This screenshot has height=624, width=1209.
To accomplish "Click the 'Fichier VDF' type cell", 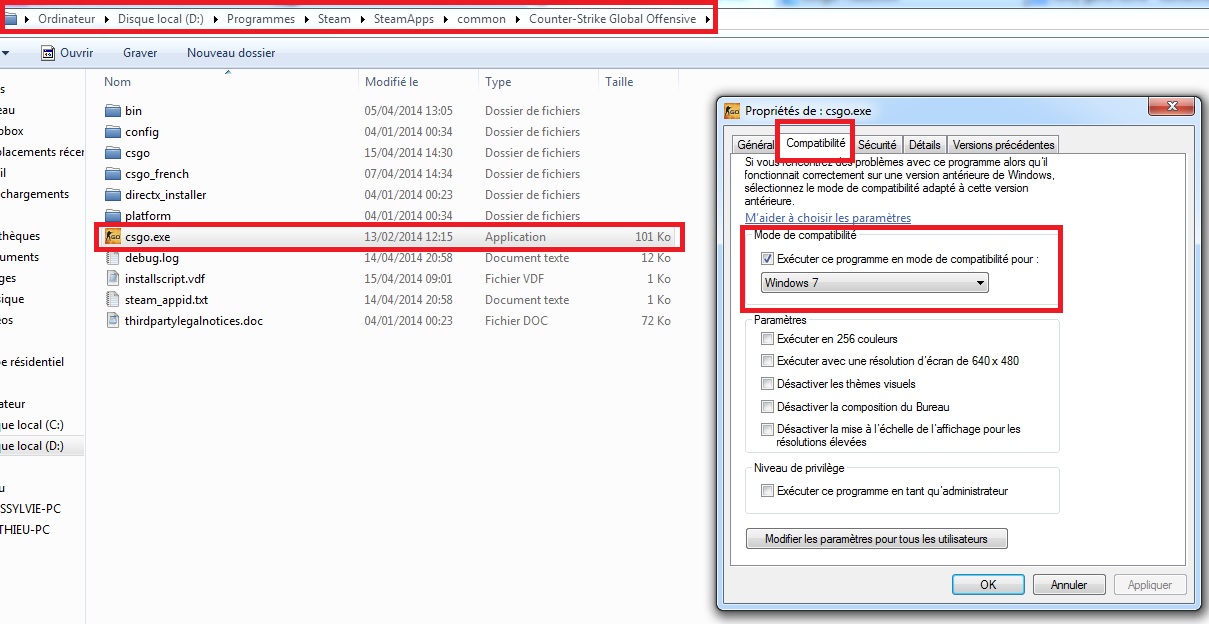I will [515, 279].
